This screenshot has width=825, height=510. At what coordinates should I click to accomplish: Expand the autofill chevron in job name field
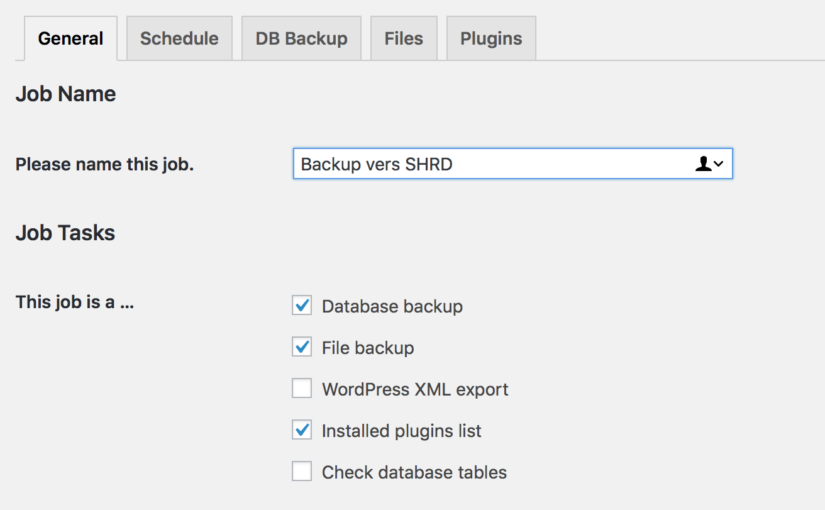click(719, 164)
